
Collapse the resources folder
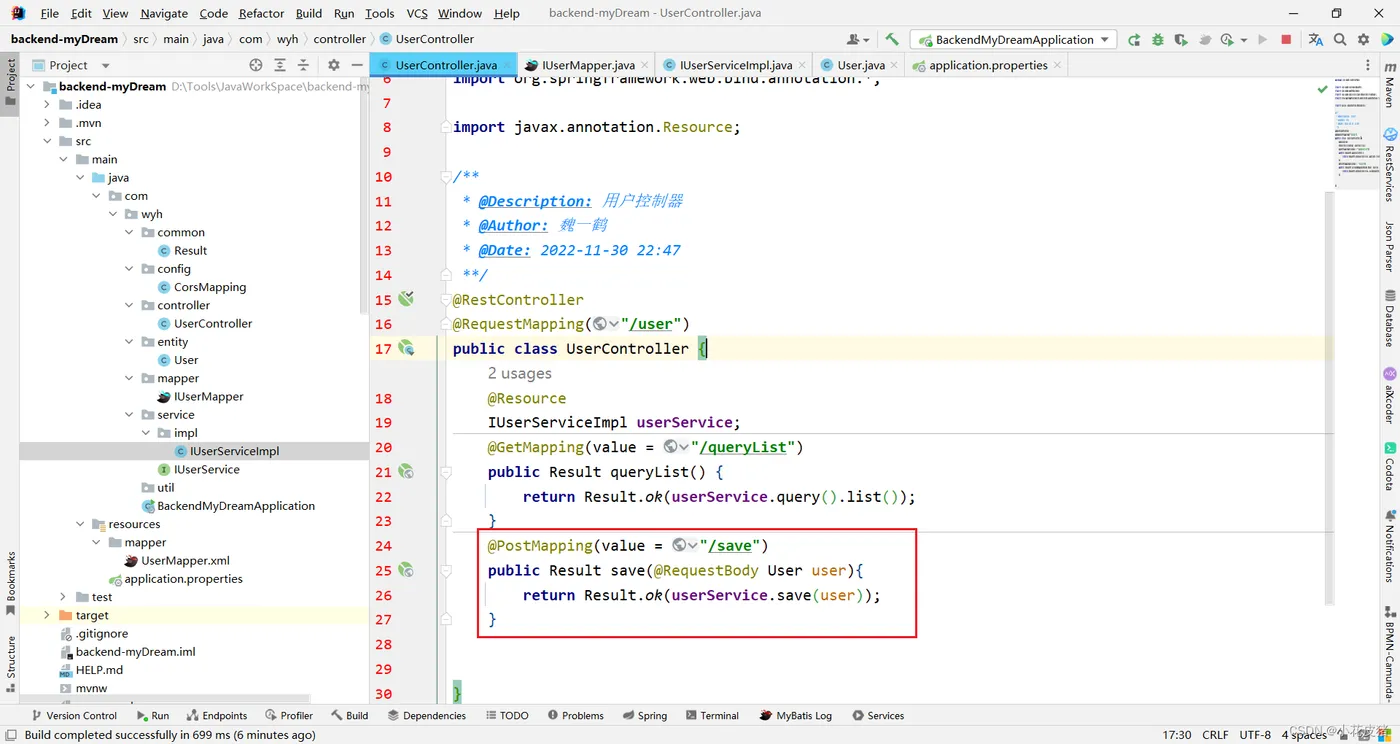pos(80,524)
